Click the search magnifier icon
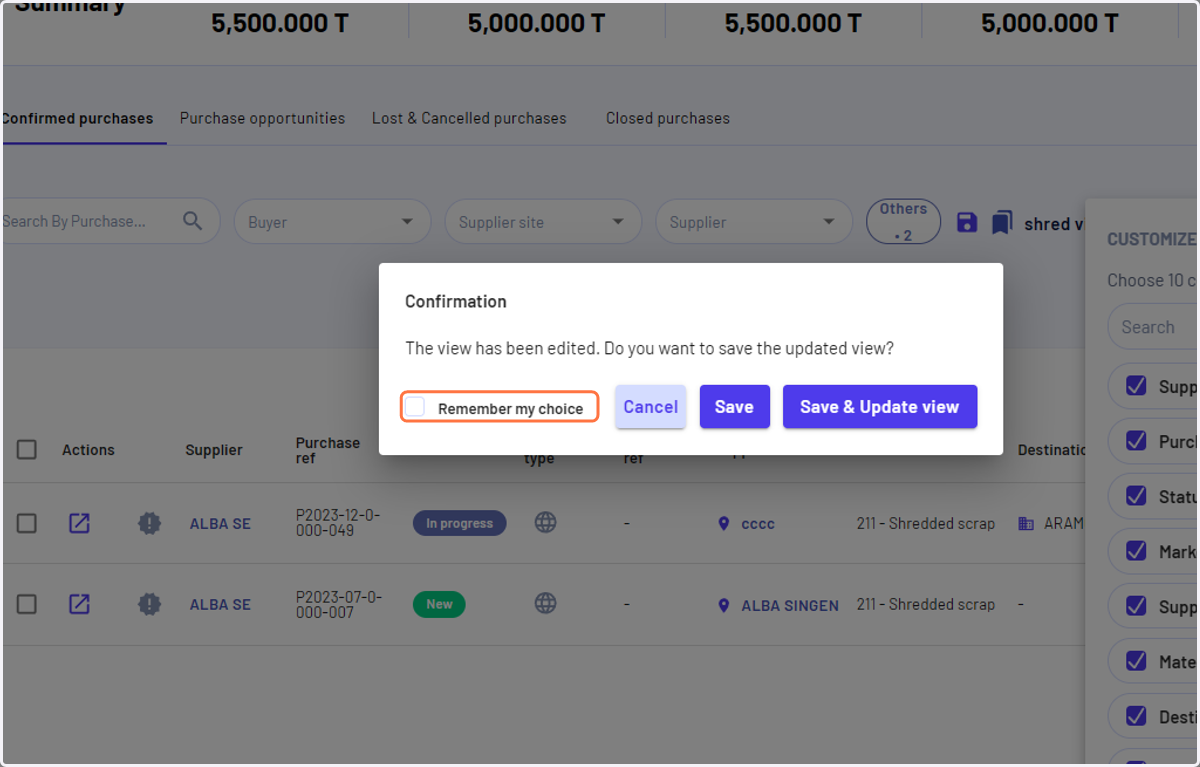The height and width of the screenshot is (767, 1200). (x=193, y=221)
